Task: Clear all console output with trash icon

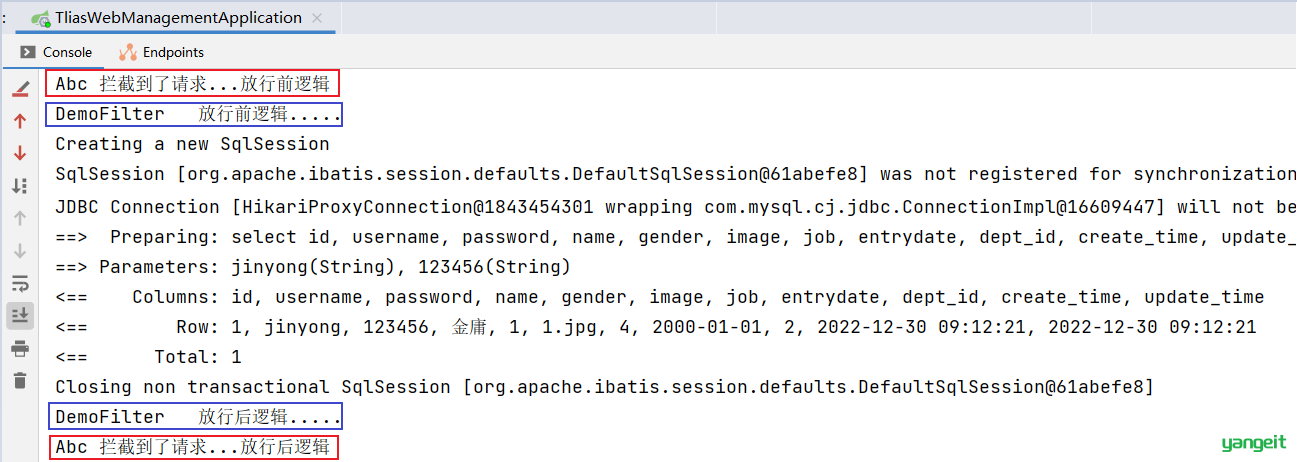Action: pos(20,380)
